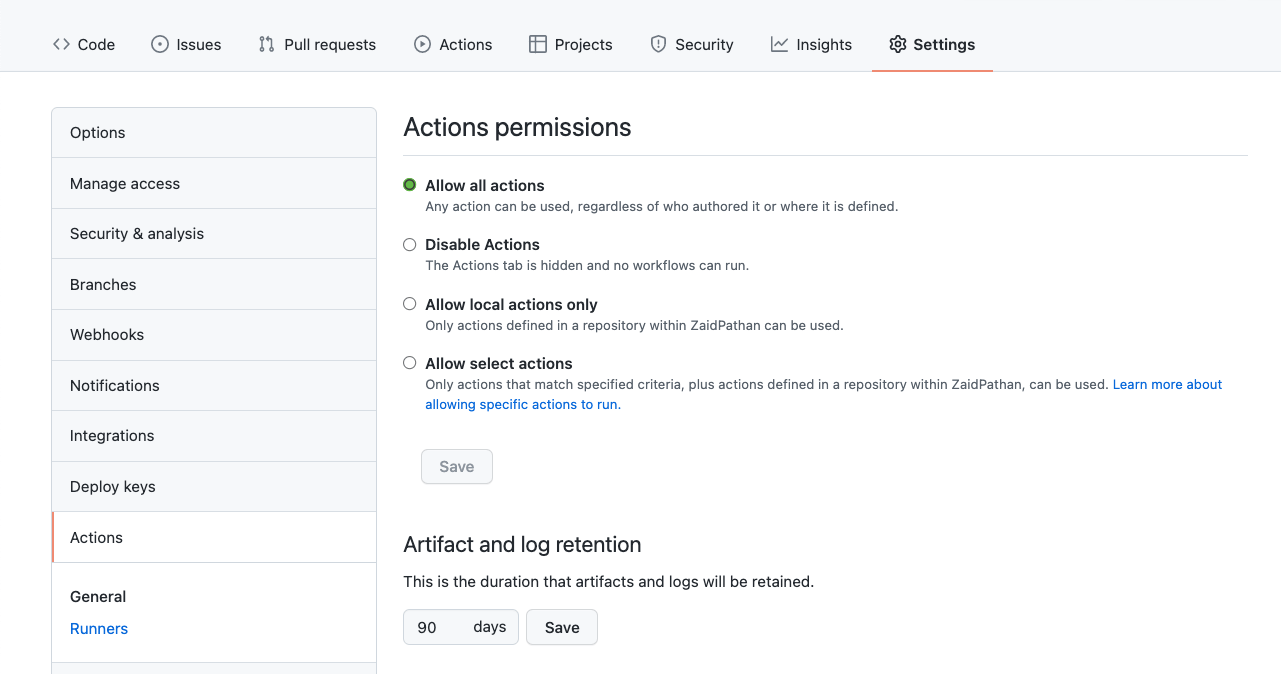Click the Pull requests branch icon
This screenshot has height=674, width=1281.
(266, 44)
